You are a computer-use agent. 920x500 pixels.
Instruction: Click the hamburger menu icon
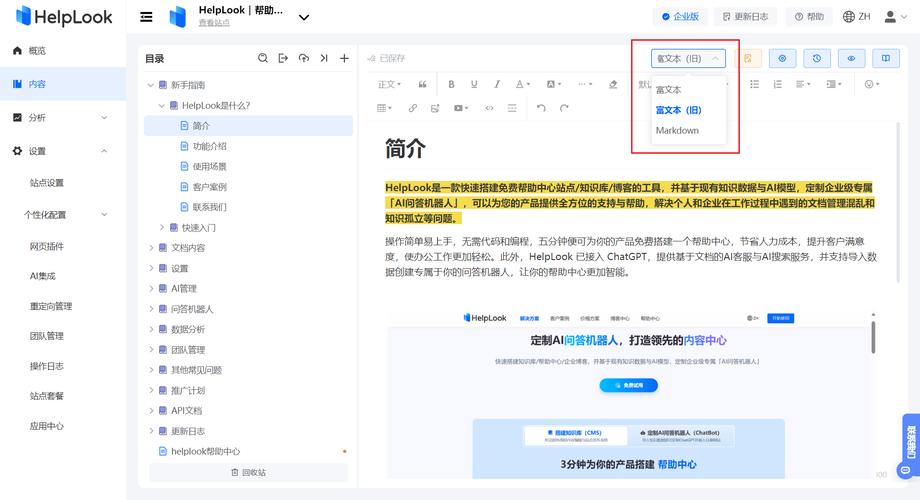[x=146, y=17]
